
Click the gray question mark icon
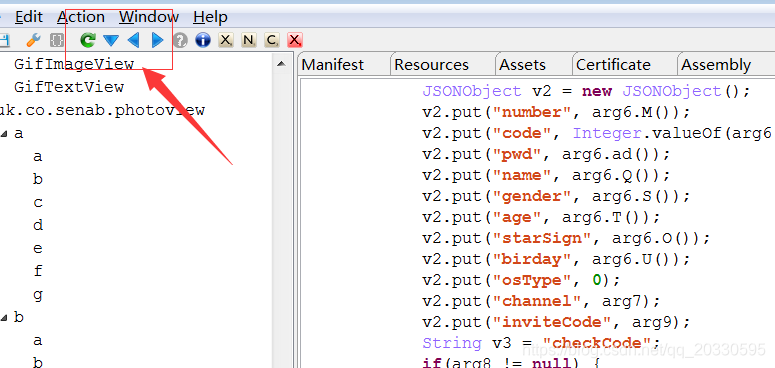click(x=180, y=40)
